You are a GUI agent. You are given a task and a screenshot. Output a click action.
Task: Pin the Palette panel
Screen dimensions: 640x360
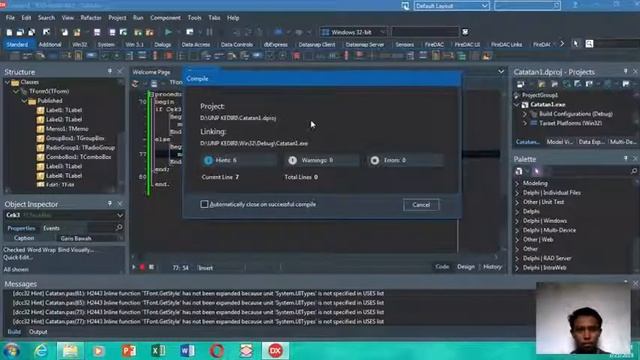(625, 158)
